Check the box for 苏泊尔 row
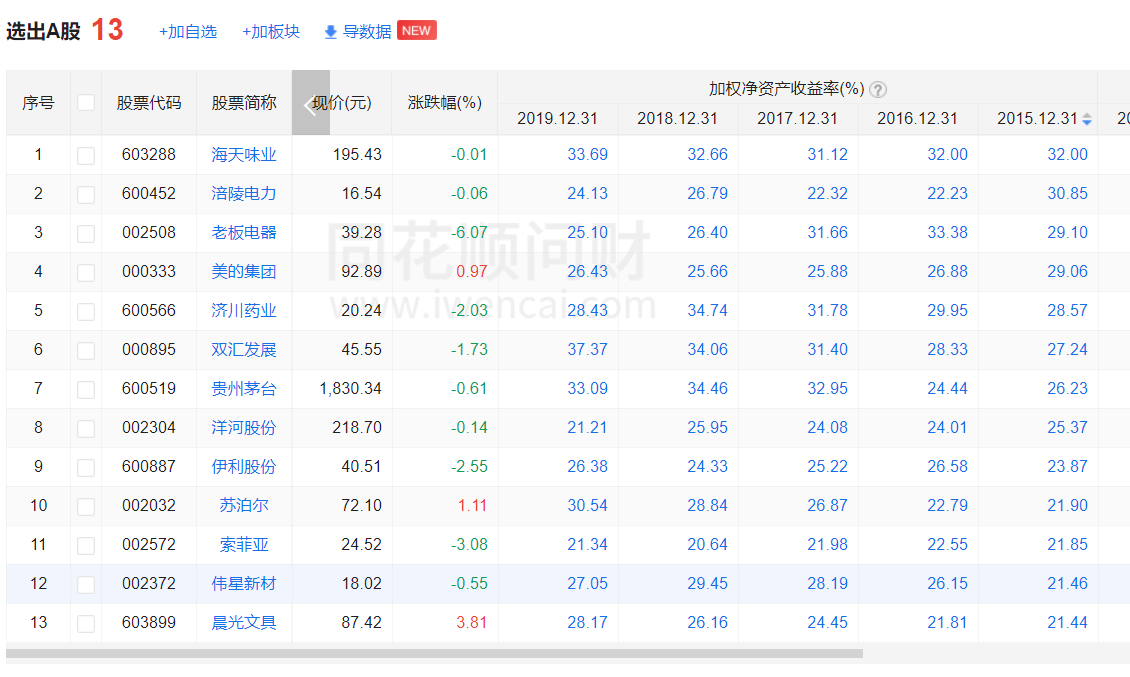This screenshot has height=677, width=1130. pos(86,506)
